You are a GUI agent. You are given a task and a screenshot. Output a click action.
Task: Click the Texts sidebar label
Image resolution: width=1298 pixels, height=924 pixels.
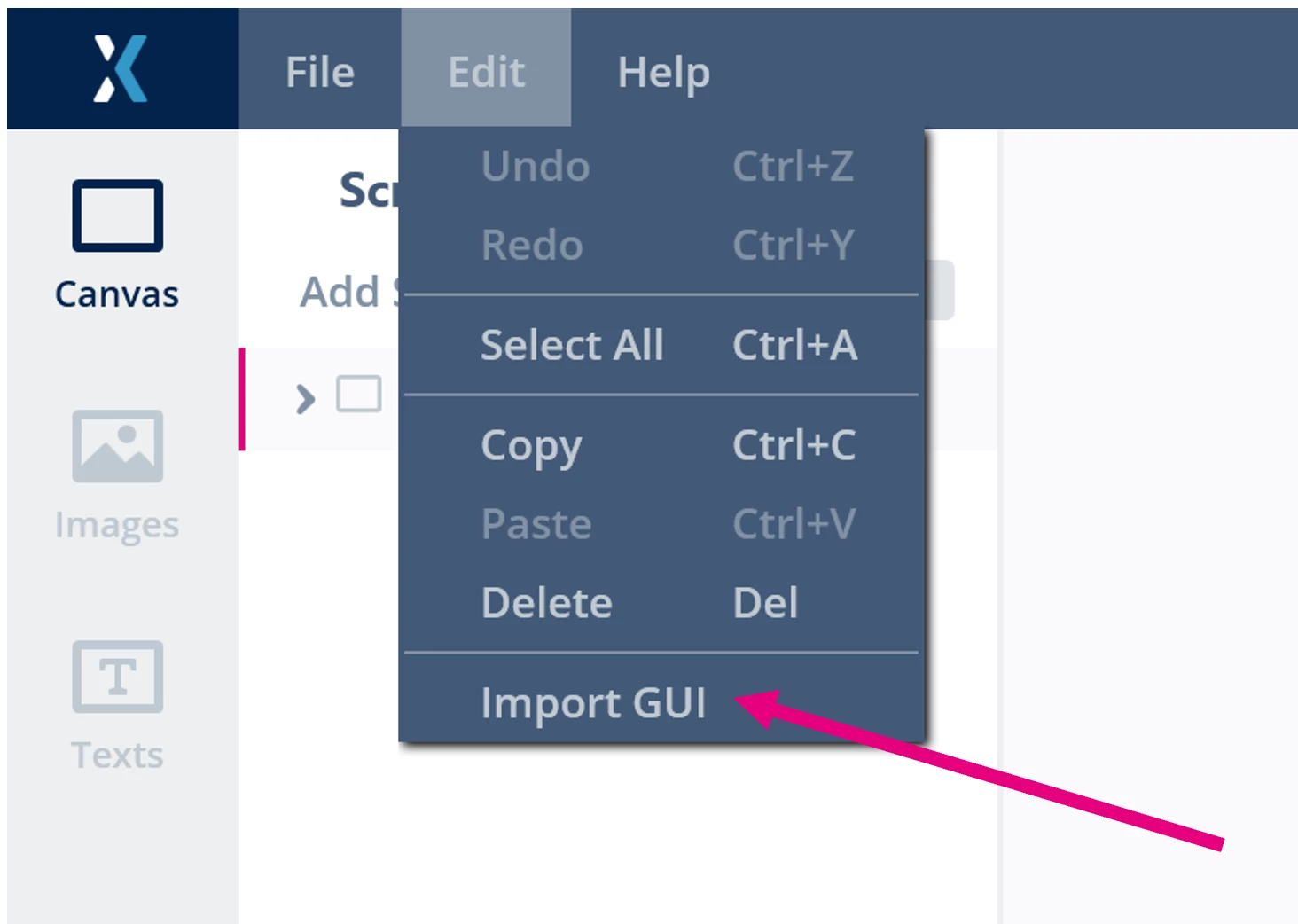(117, 755)
